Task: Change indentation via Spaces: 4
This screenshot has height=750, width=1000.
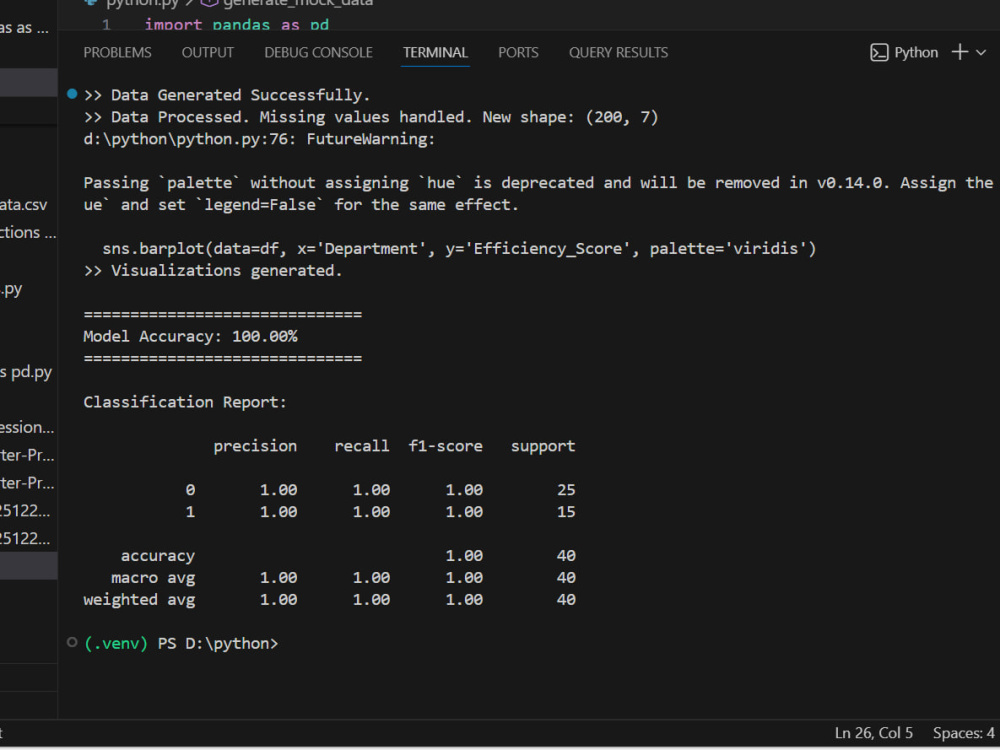Action: [x=963, y=733]
